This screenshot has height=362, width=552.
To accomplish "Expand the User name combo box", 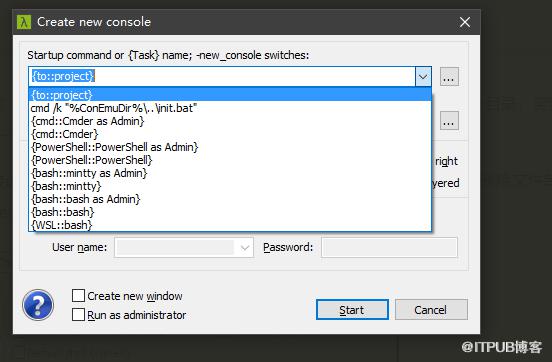I will 245,248.
